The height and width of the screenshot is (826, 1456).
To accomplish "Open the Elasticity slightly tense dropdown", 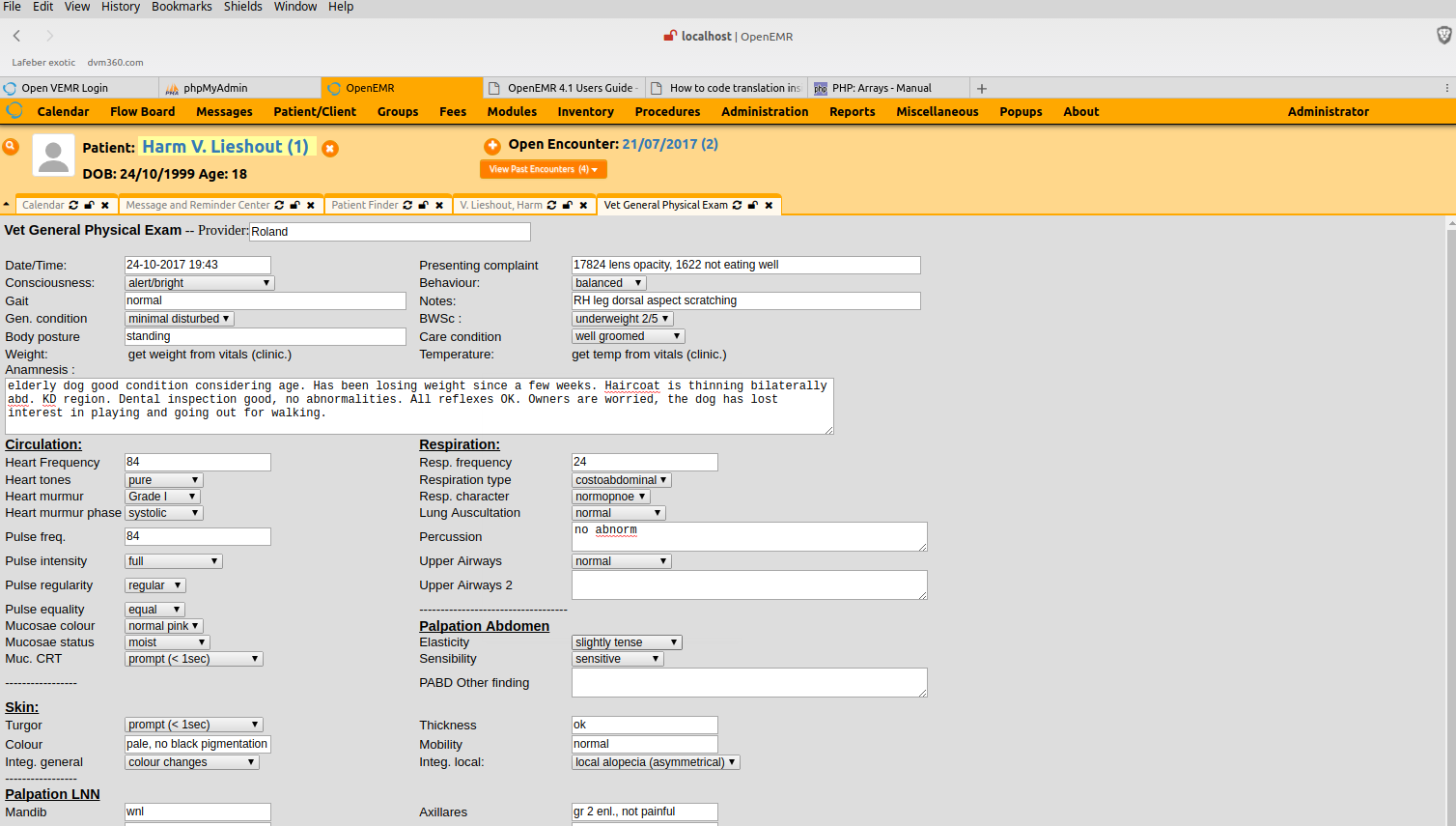I will pos(628,642).
